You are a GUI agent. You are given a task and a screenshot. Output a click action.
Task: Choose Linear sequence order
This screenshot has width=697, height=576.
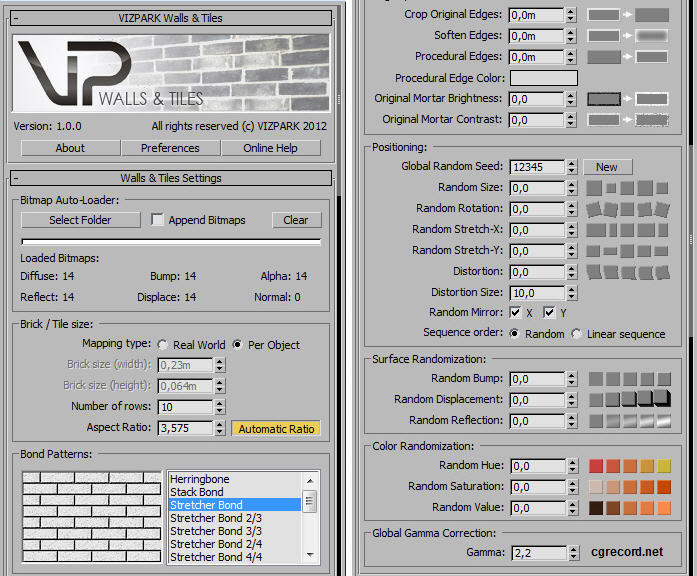[x=577, y=333]
